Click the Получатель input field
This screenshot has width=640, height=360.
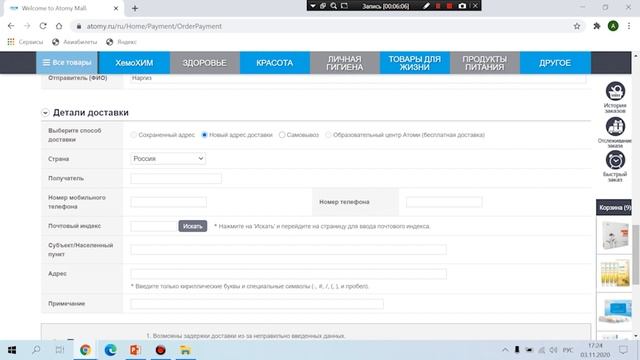pyautogui.click(x=176, y=178)
